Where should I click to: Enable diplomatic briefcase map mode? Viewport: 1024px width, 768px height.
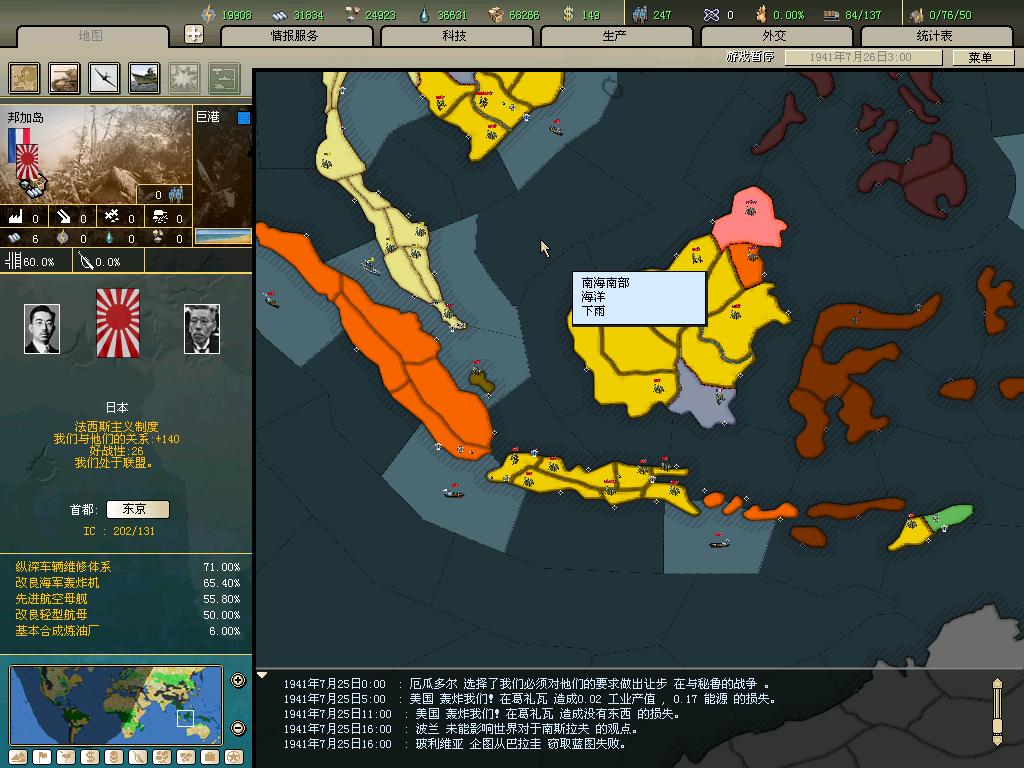(x=210, y=758)
